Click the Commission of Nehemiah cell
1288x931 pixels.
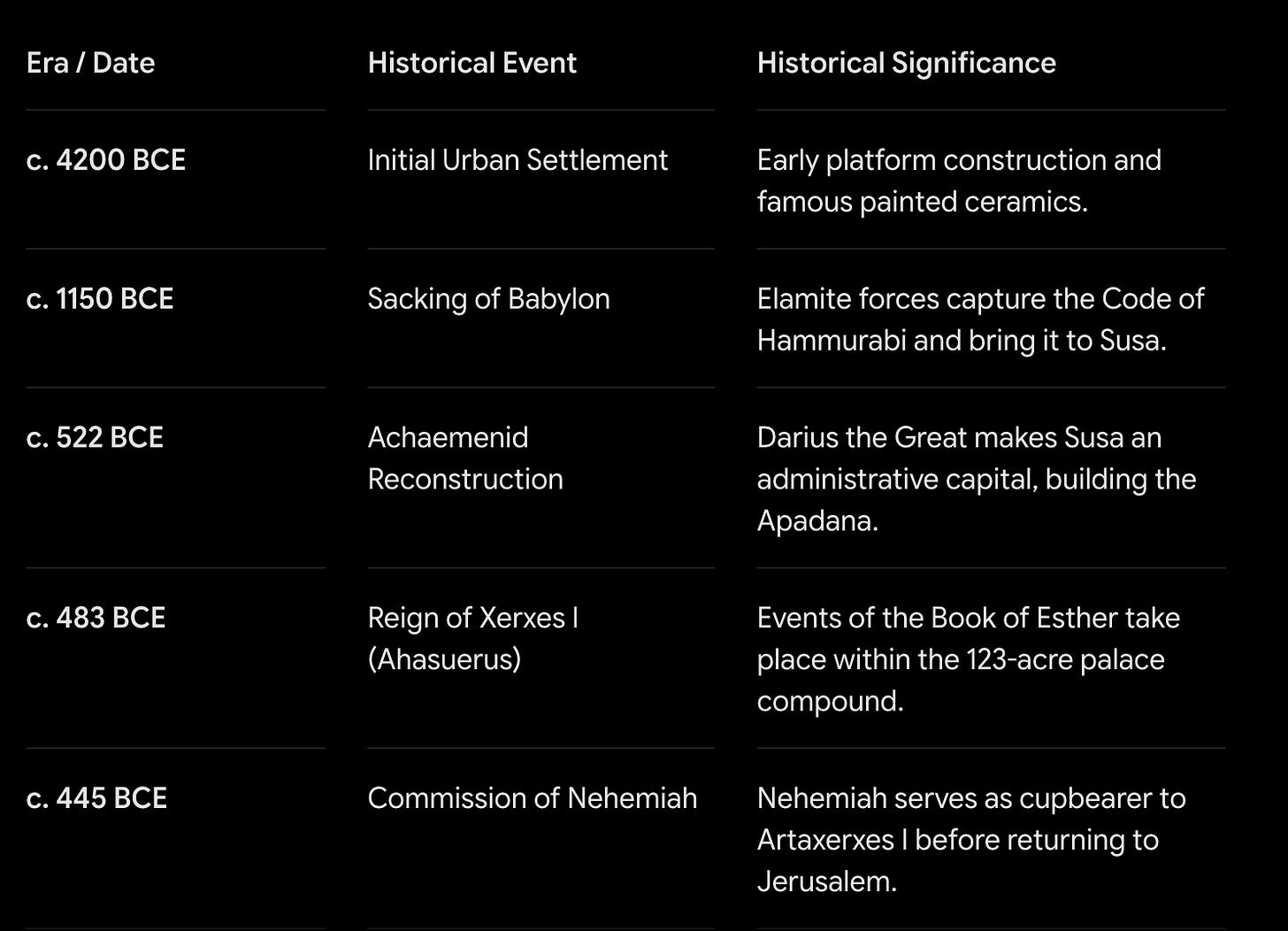(x=532, y=798)
